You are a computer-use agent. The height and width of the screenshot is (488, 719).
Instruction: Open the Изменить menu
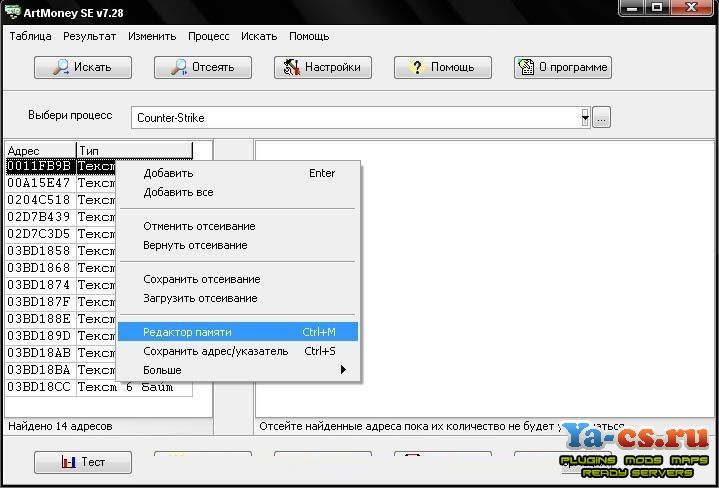pyautogui.click(x=152, y=36)
